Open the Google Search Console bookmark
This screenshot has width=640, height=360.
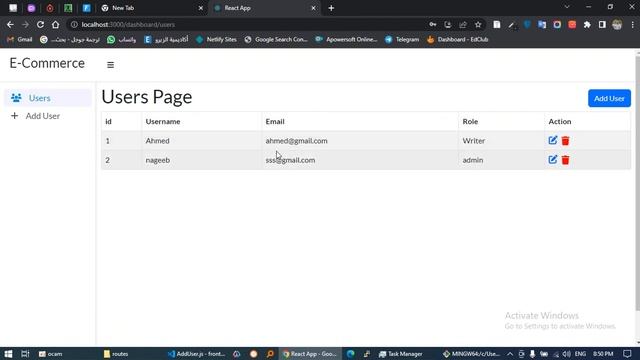[x=276, y=40]
